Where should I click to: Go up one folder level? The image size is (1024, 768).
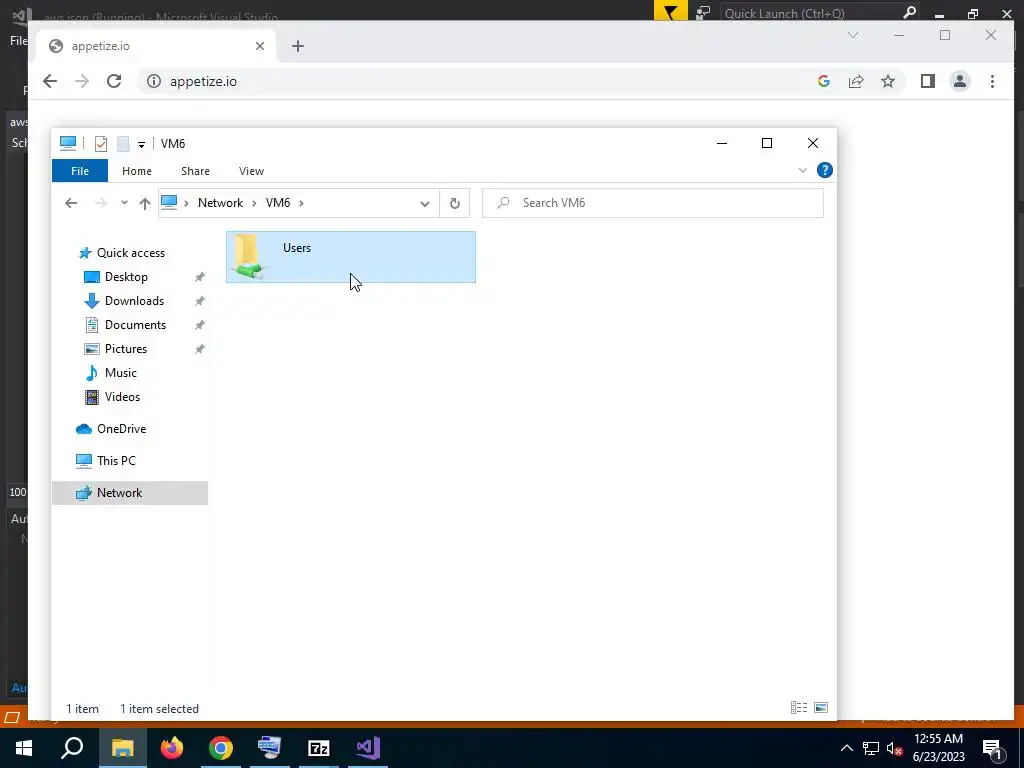click(145, 203)
